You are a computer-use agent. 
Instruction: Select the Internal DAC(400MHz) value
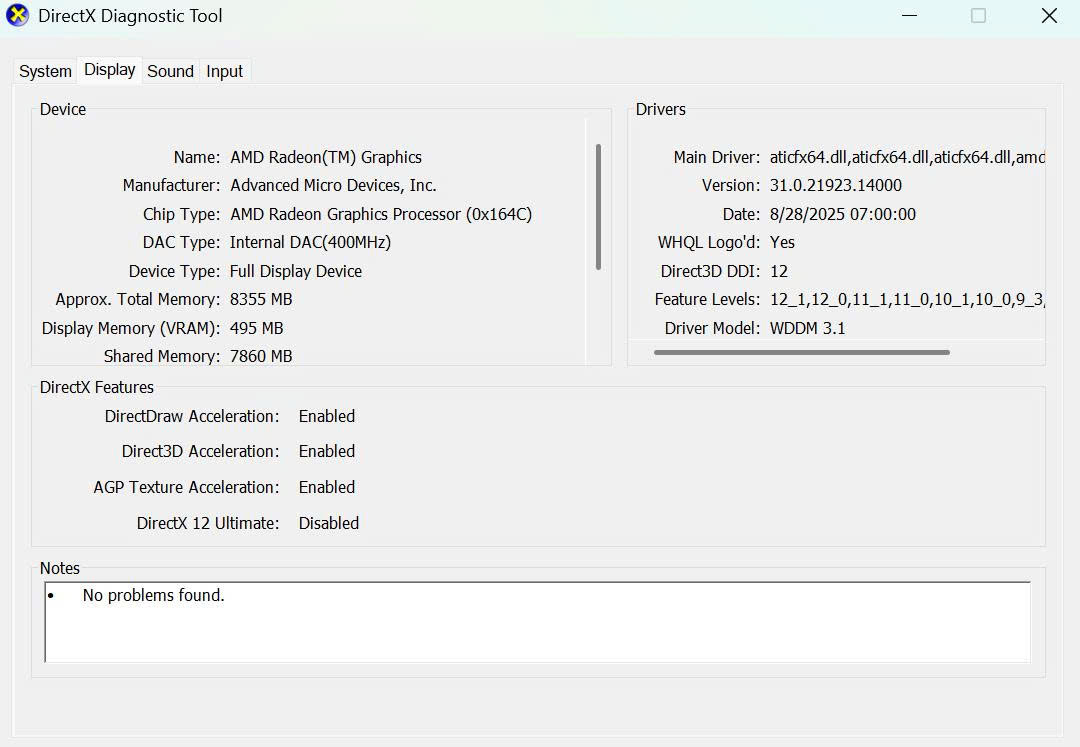[x=310, y=243]
